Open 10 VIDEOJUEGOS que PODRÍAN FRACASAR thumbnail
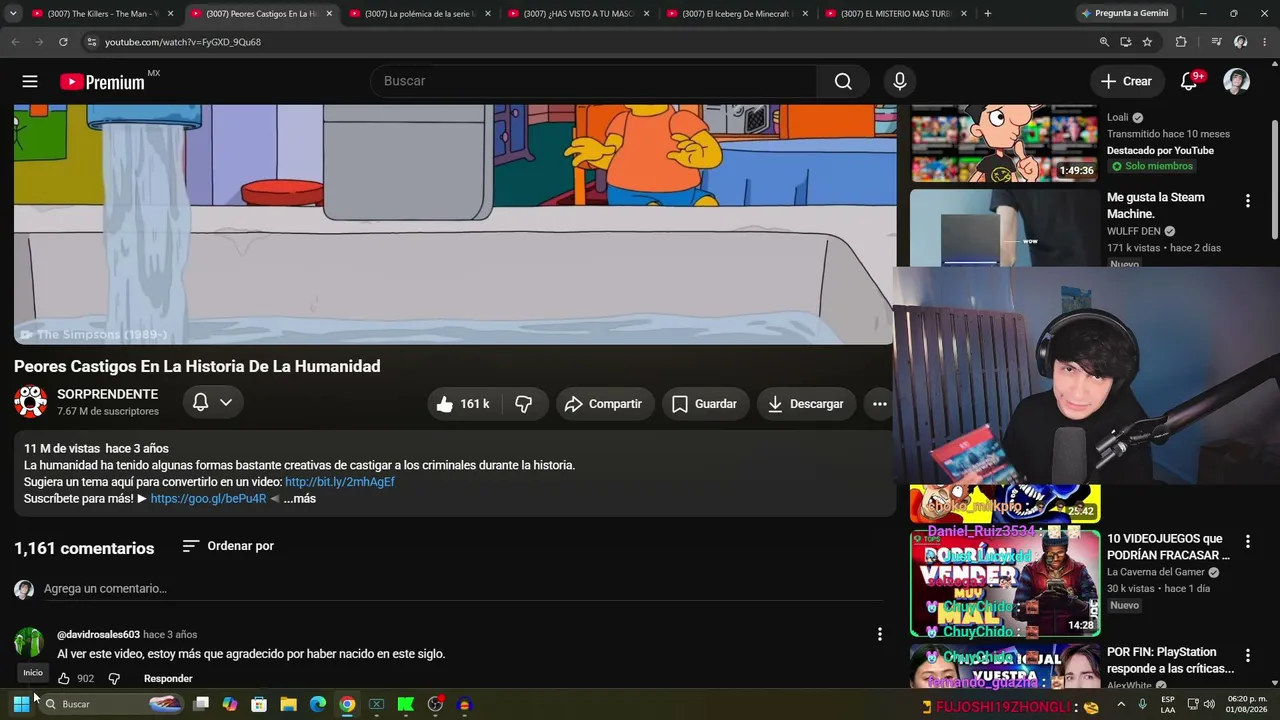 point(1005,583)
